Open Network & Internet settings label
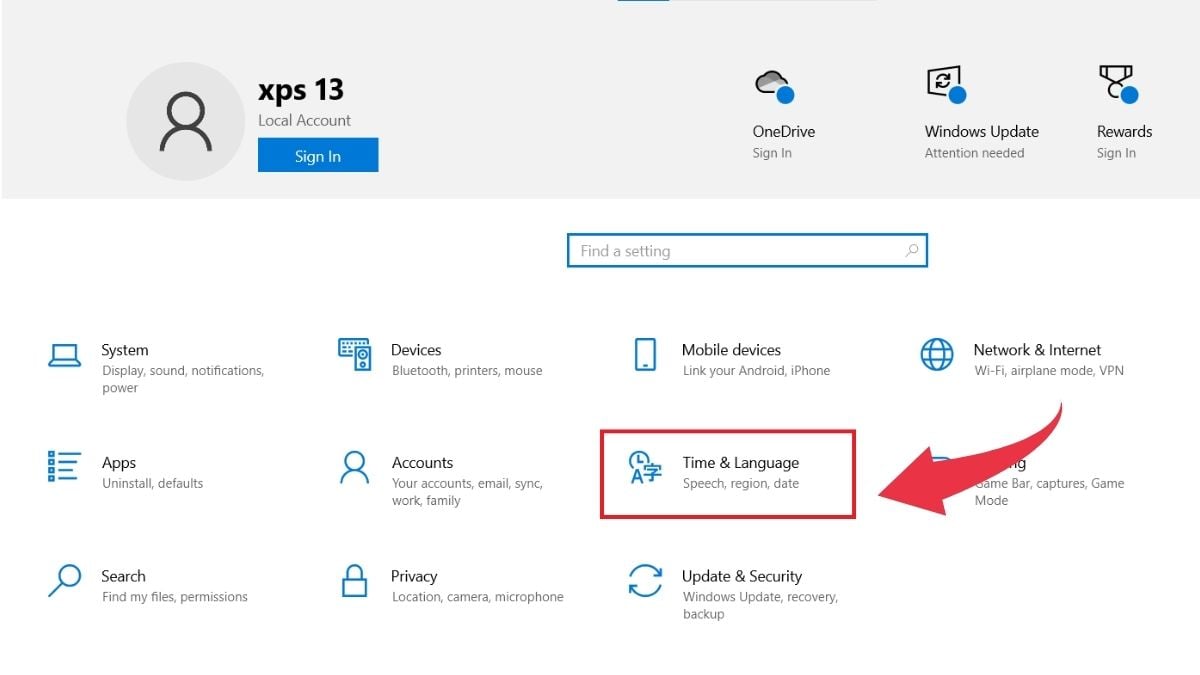This screenshot has height=675, width=1200. [1037, 350]
